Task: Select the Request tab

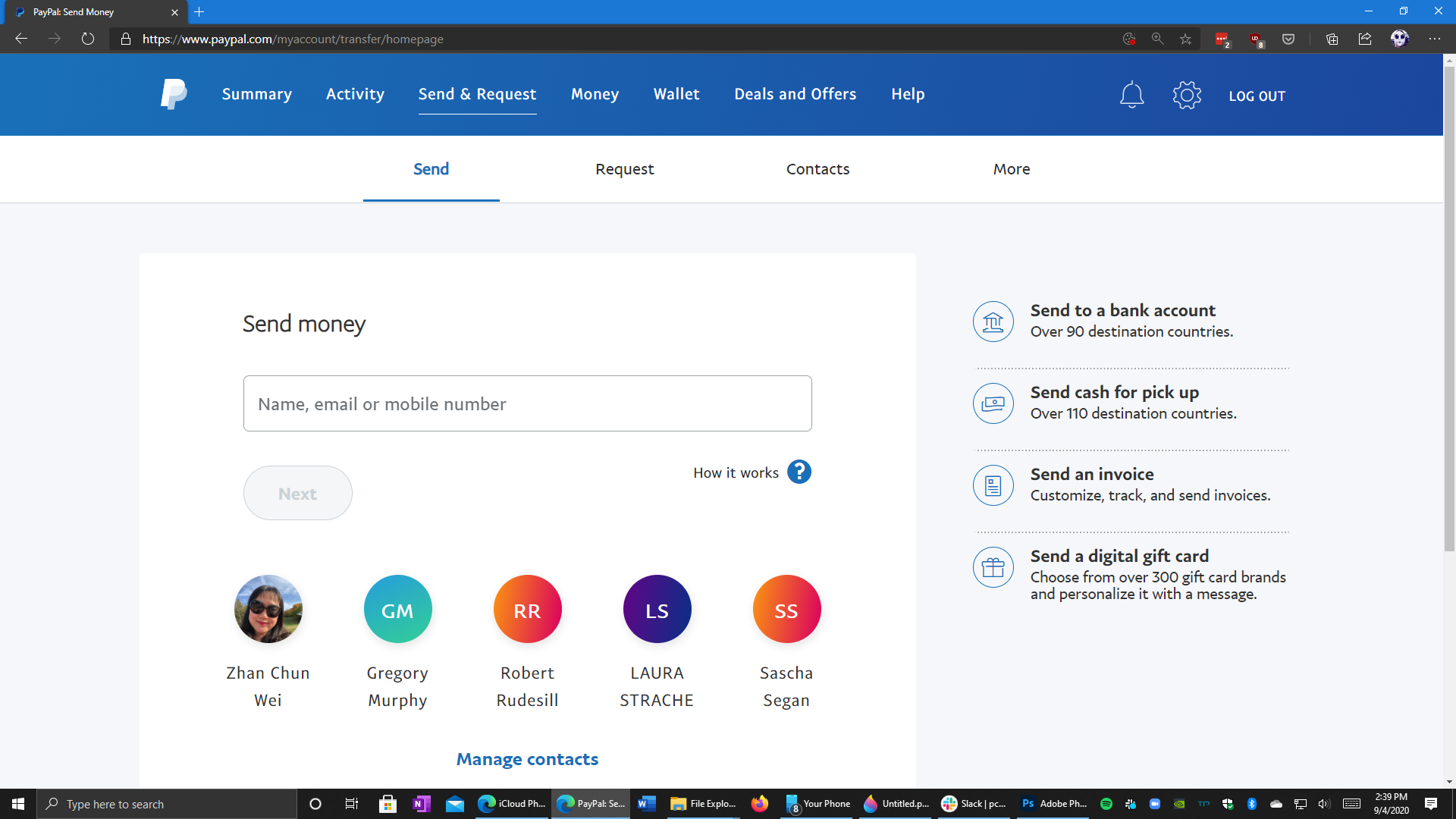Action: [x=624, y=169]
